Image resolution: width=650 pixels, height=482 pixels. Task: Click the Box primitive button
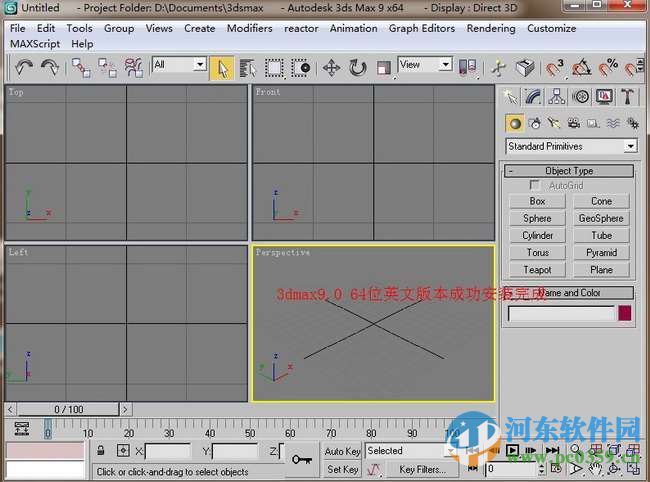point(537,201)
